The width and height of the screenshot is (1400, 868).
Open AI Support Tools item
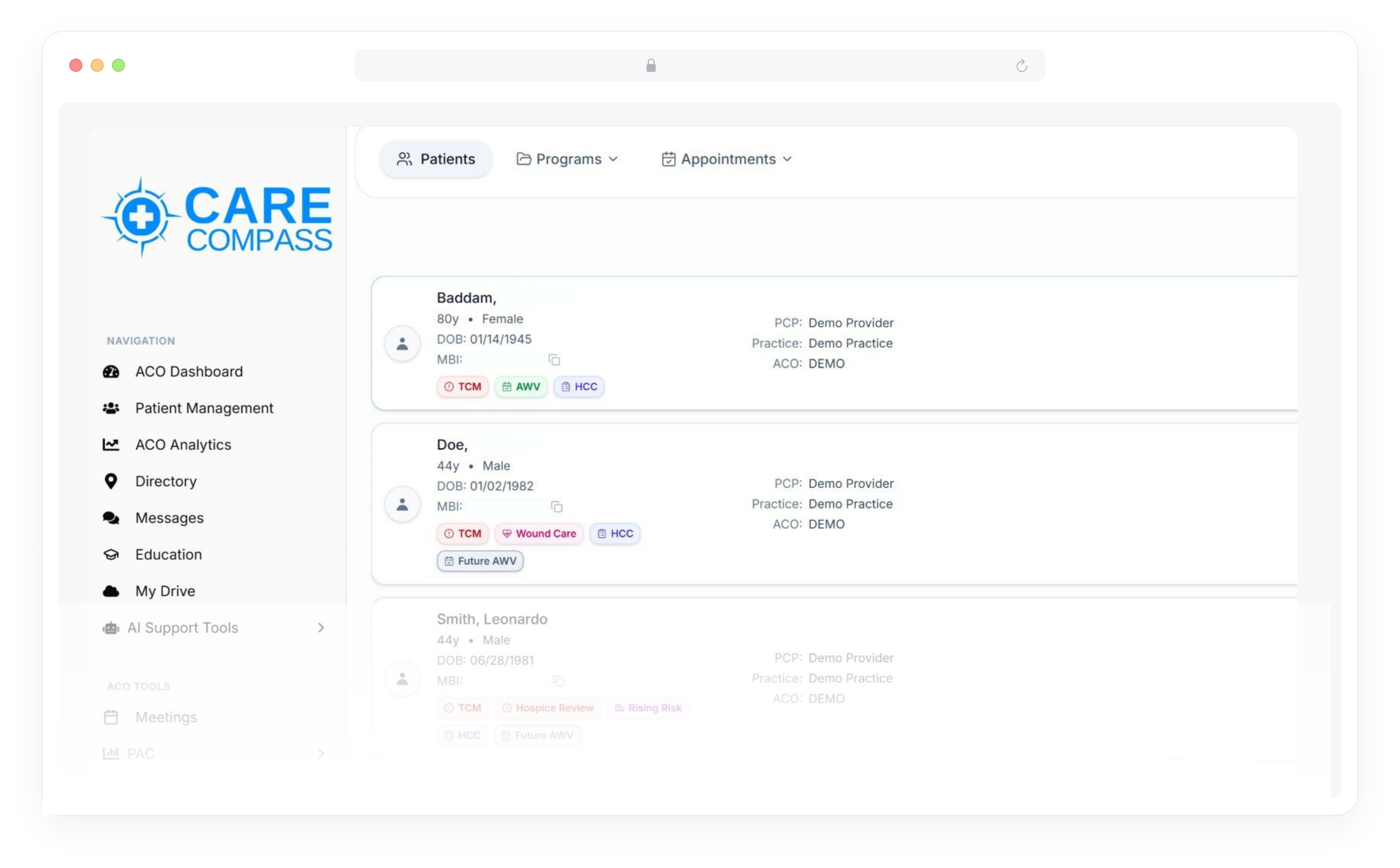tap(213, 628)
